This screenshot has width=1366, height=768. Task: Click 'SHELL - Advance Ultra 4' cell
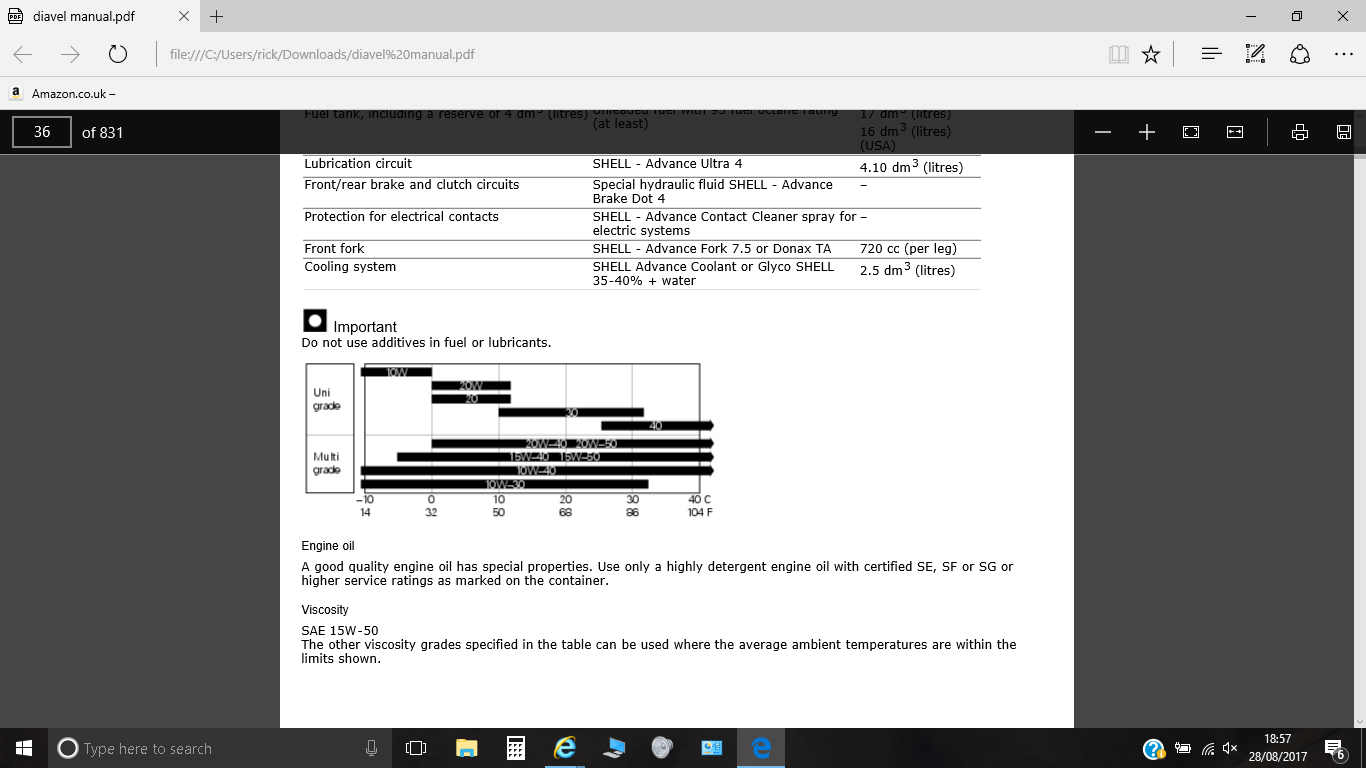[667, 164]
